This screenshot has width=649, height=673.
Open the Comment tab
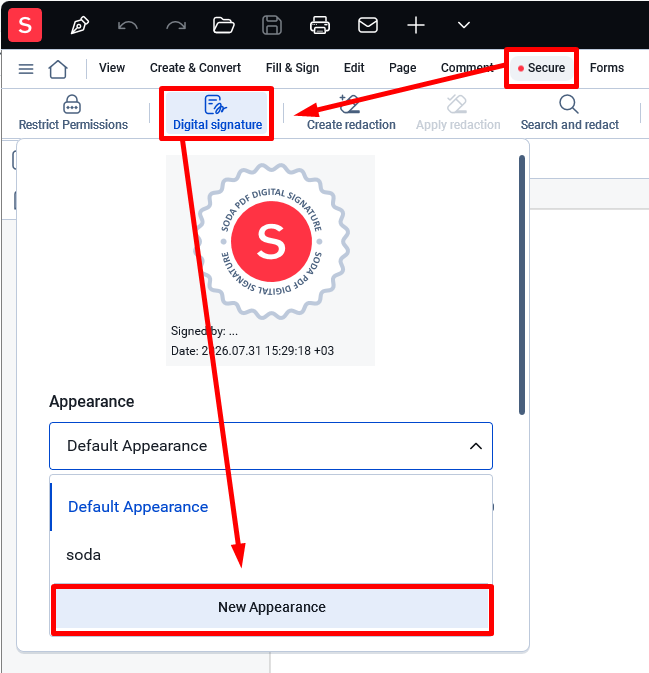point(467,68)
